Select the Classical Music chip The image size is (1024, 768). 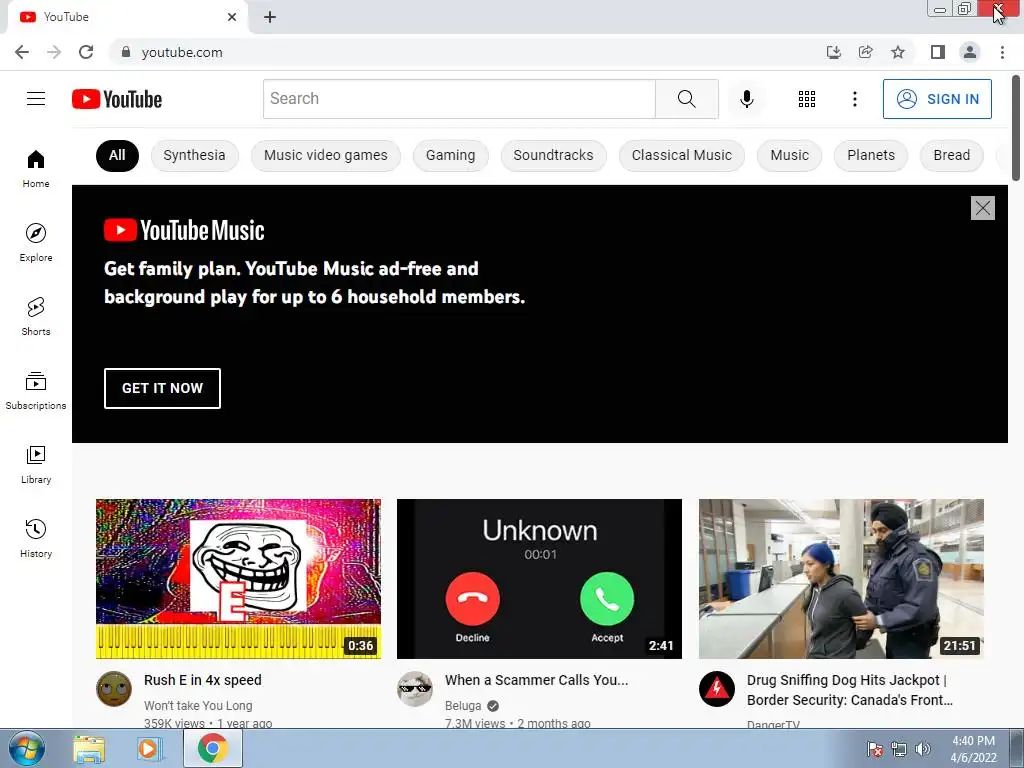pyautogui.click(x=681, y=155)
